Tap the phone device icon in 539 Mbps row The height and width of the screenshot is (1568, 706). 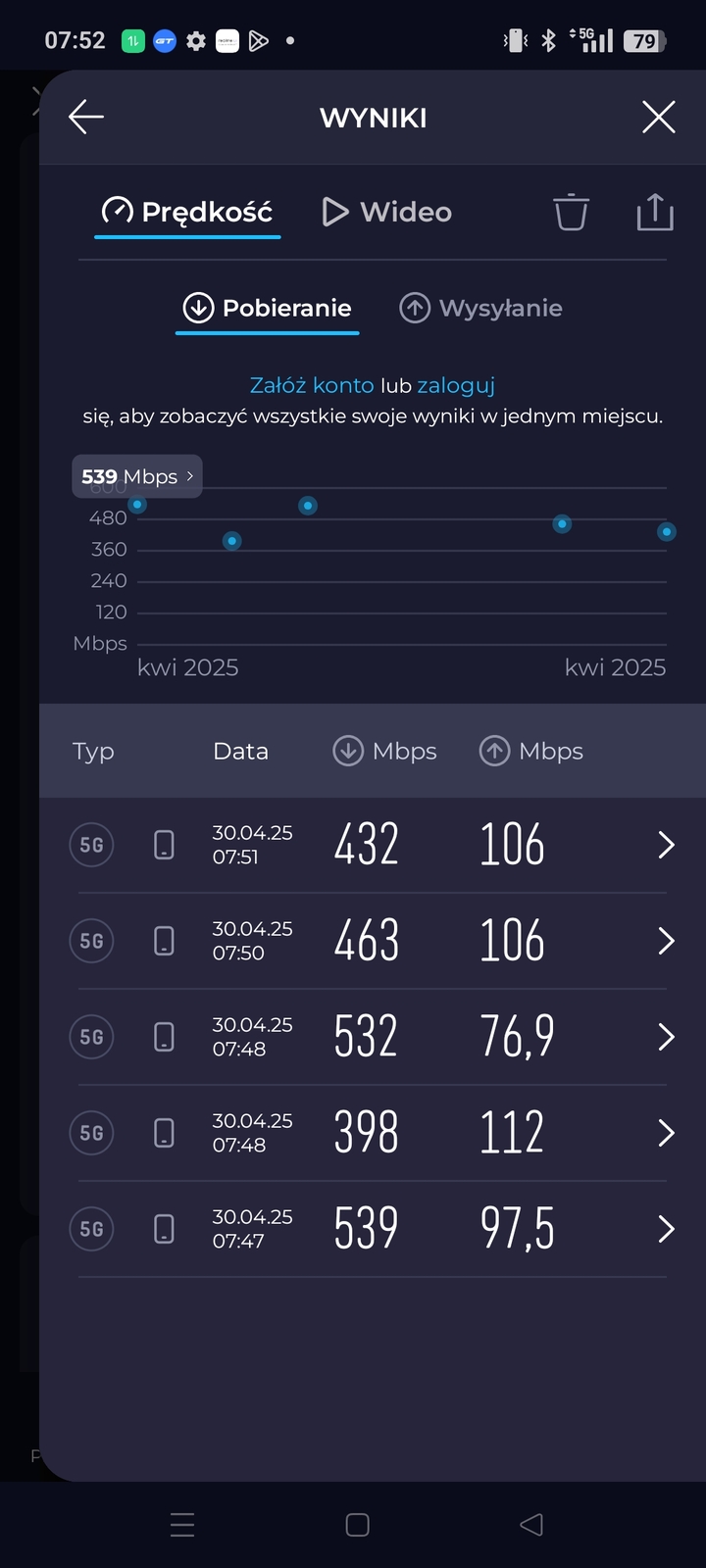(x=165, y=1229)
